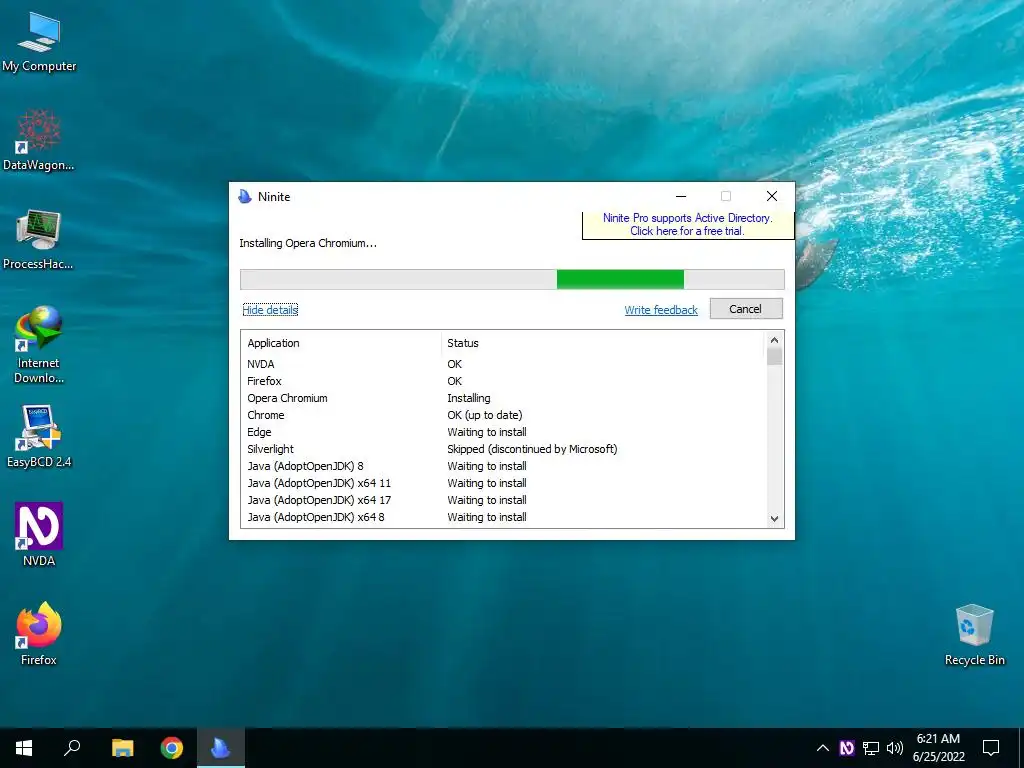Screen dimensions: 1024x768
Task: Open Internet Download Manager desktop icon
Action: coord(39,345)
